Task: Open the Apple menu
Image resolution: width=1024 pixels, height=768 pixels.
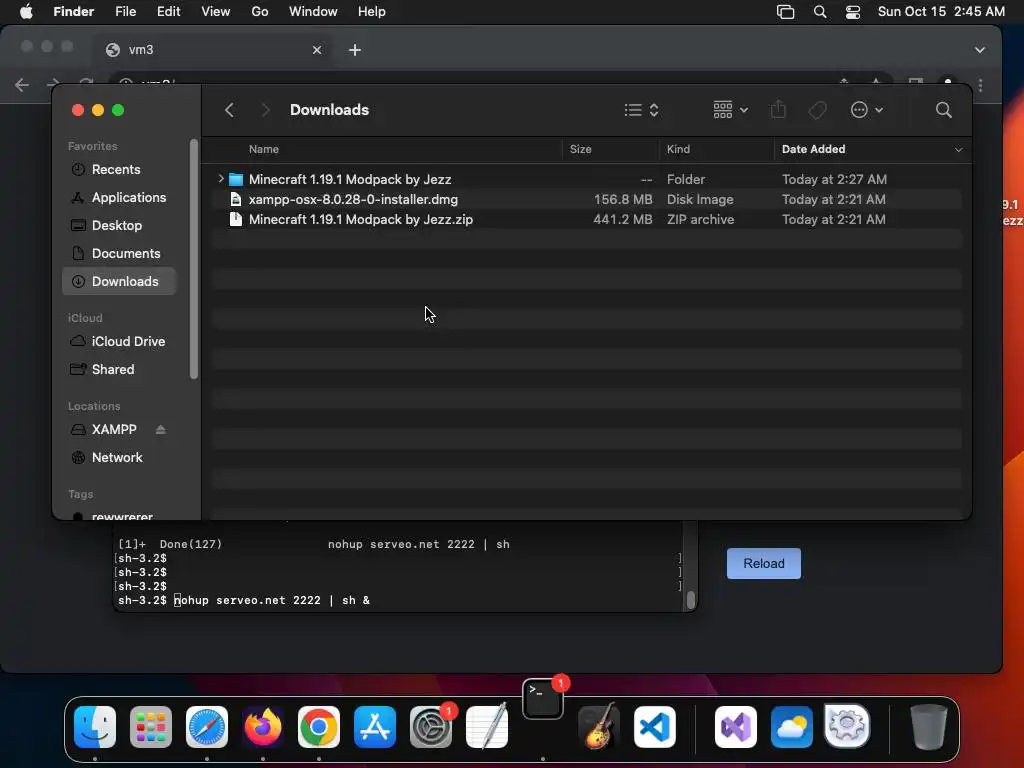Action: 26,12
